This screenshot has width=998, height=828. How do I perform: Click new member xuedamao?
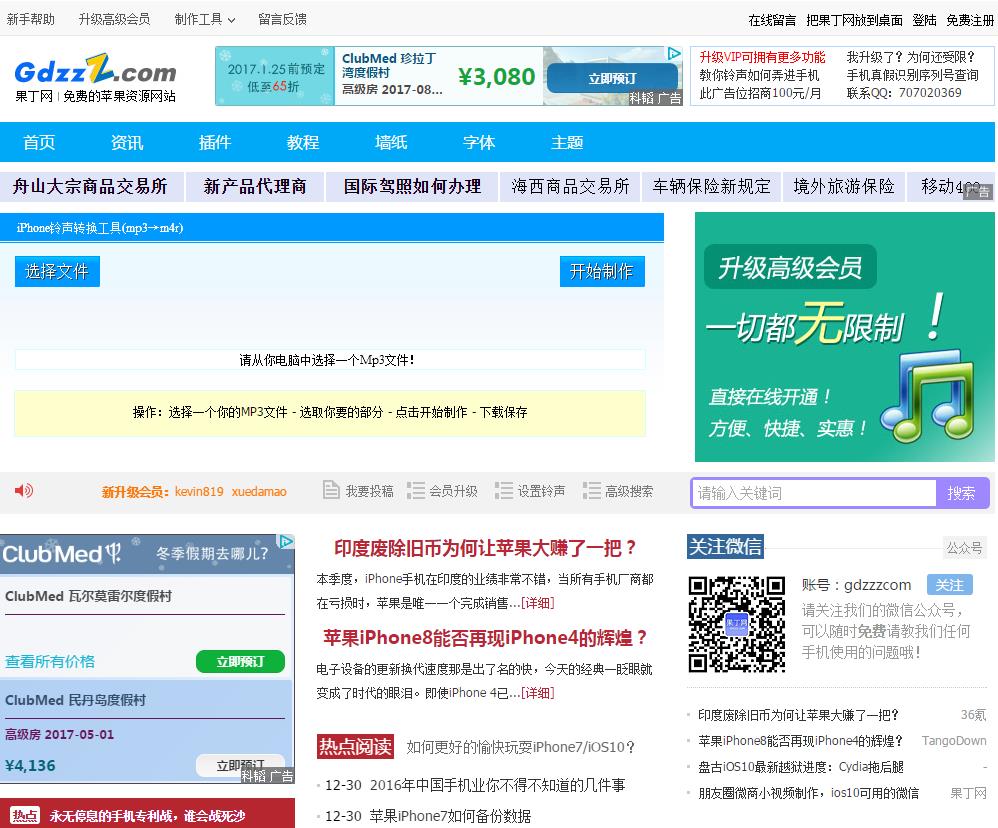(x=259, y=491)
